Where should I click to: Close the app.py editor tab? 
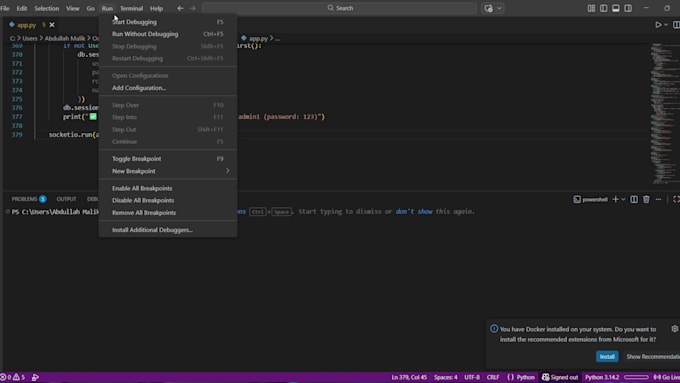[x=52, y=25]
